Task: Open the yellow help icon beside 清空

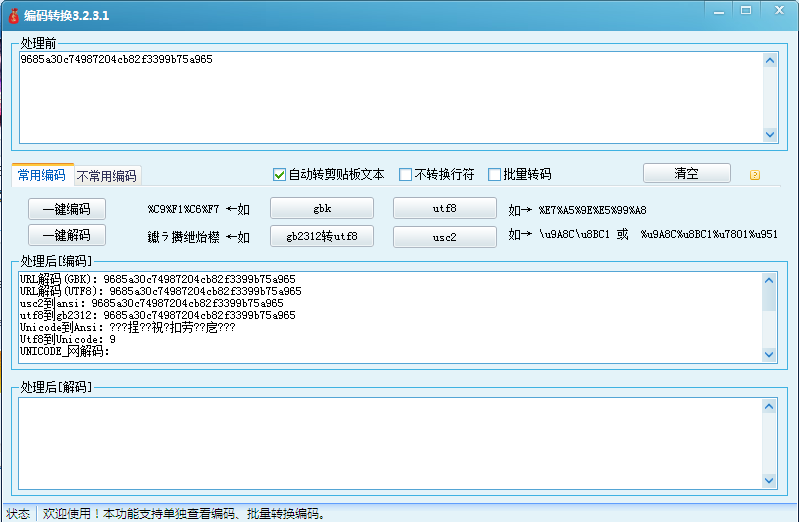Action: click(755, 175)
